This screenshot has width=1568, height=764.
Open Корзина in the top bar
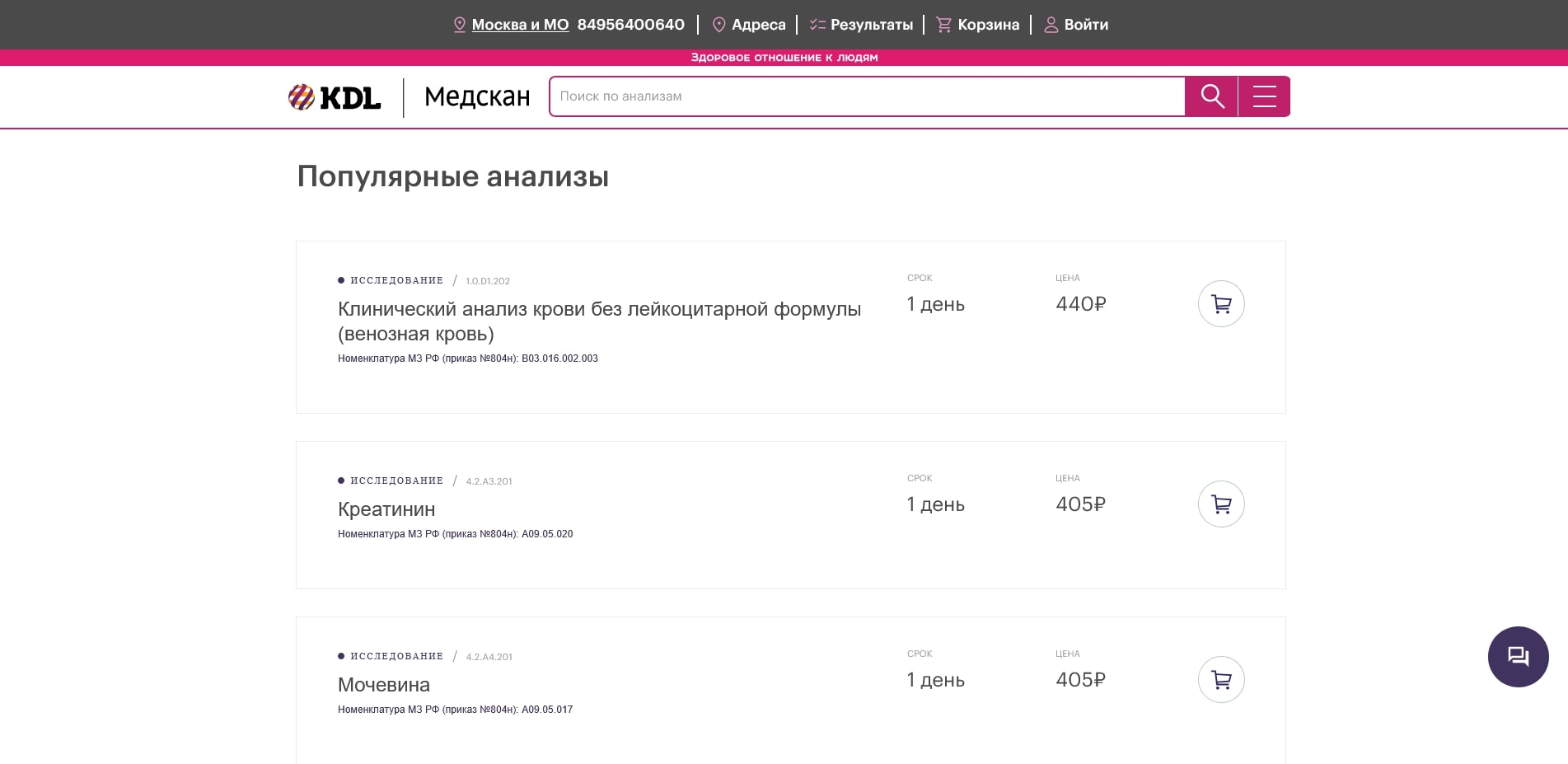(x=988, y=25)
